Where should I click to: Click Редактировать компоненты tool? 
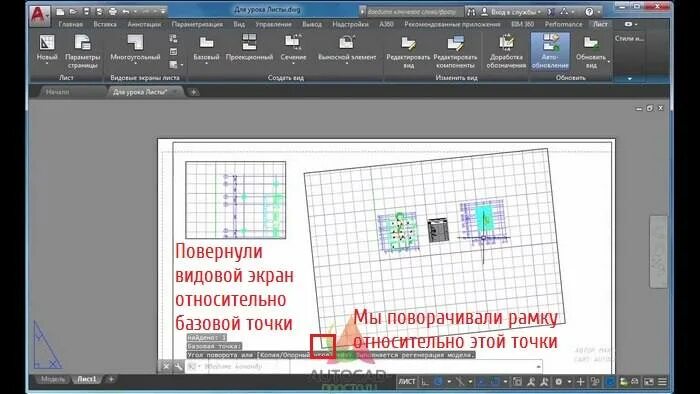pos(454,52)
